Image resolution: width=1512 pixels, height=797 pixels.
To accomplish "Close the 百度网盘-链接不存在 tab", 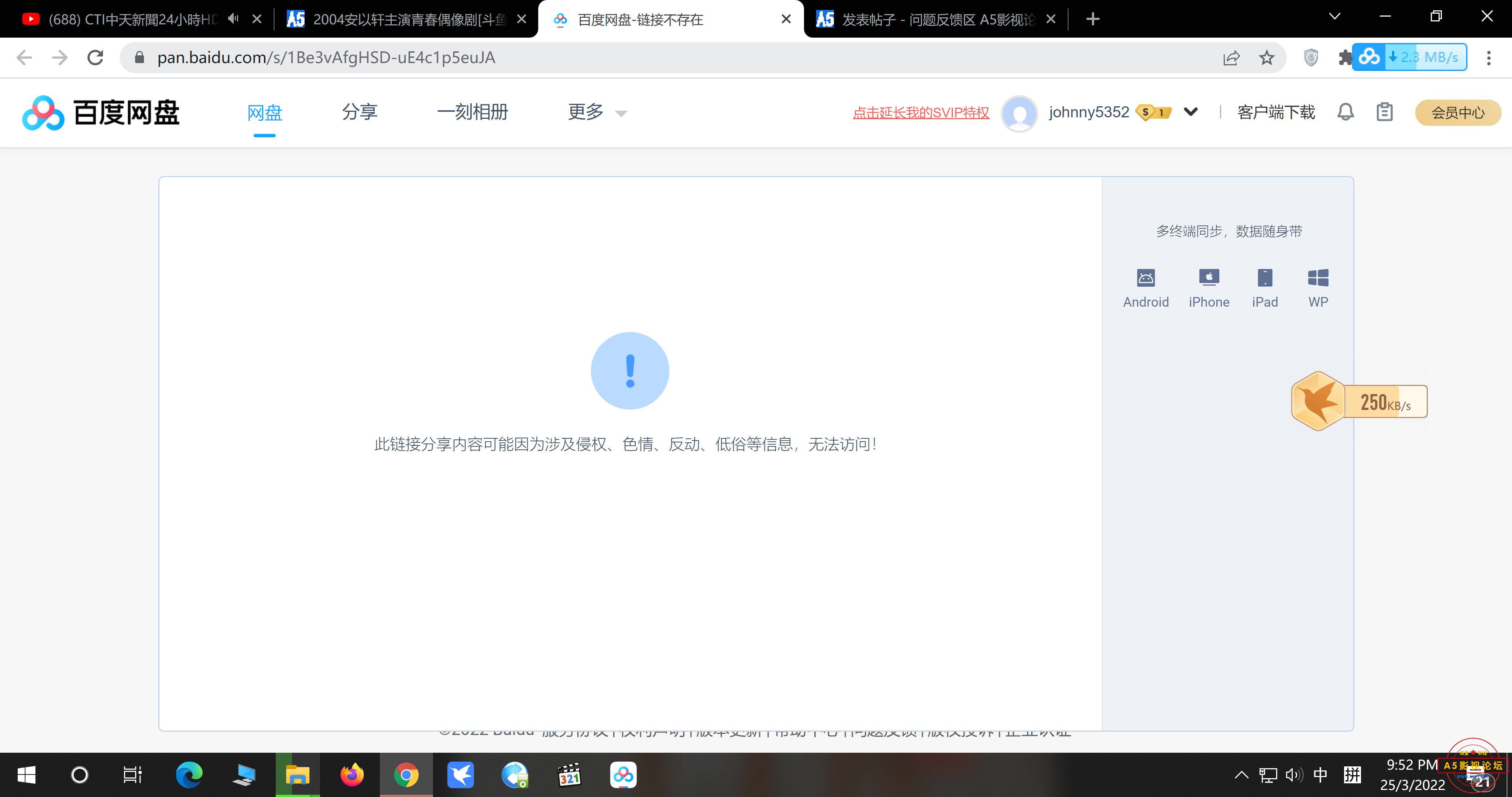I will [787, 19].
